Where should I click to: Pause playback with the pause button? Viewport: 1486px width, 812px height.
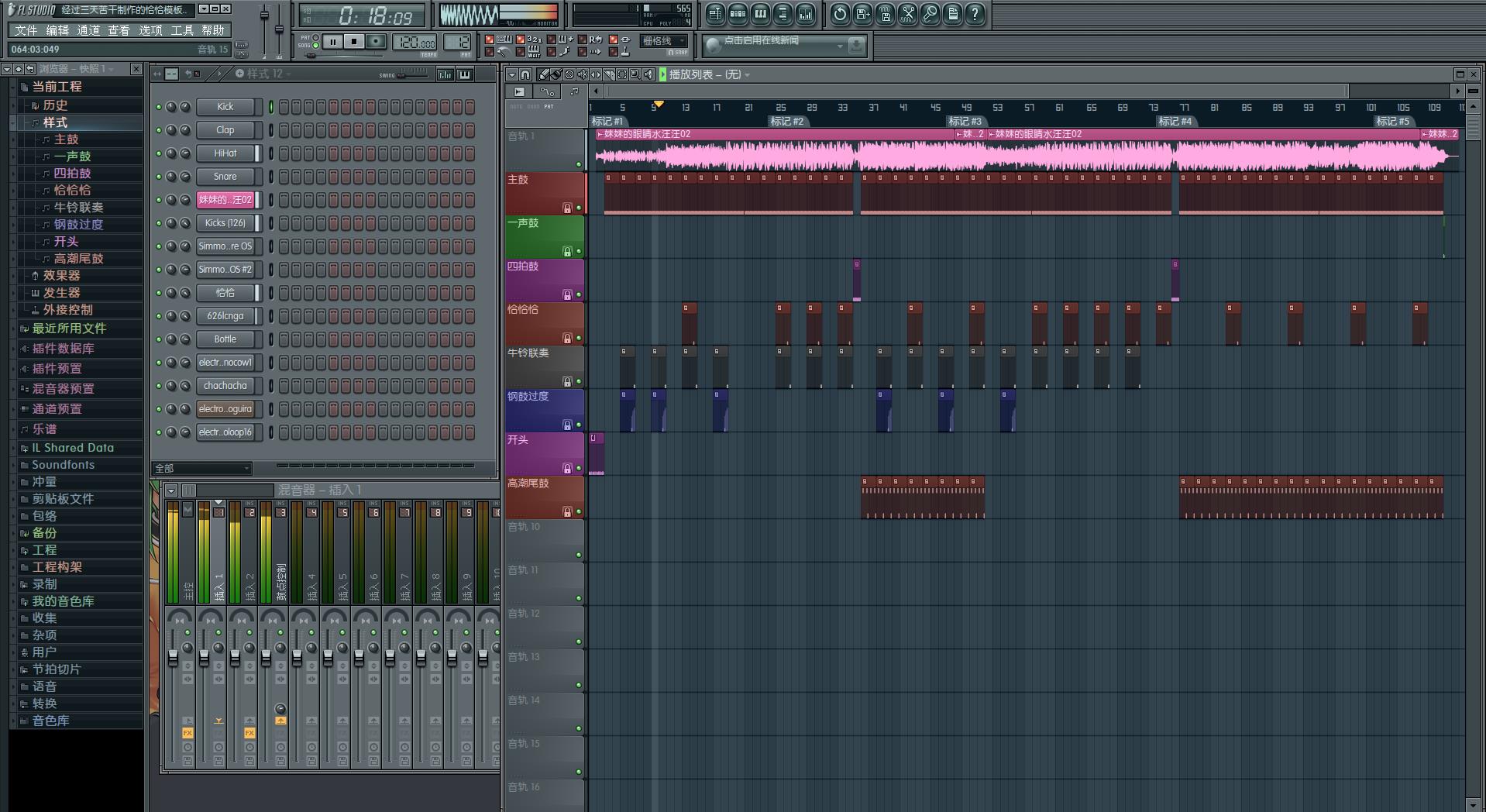point(332,41)
